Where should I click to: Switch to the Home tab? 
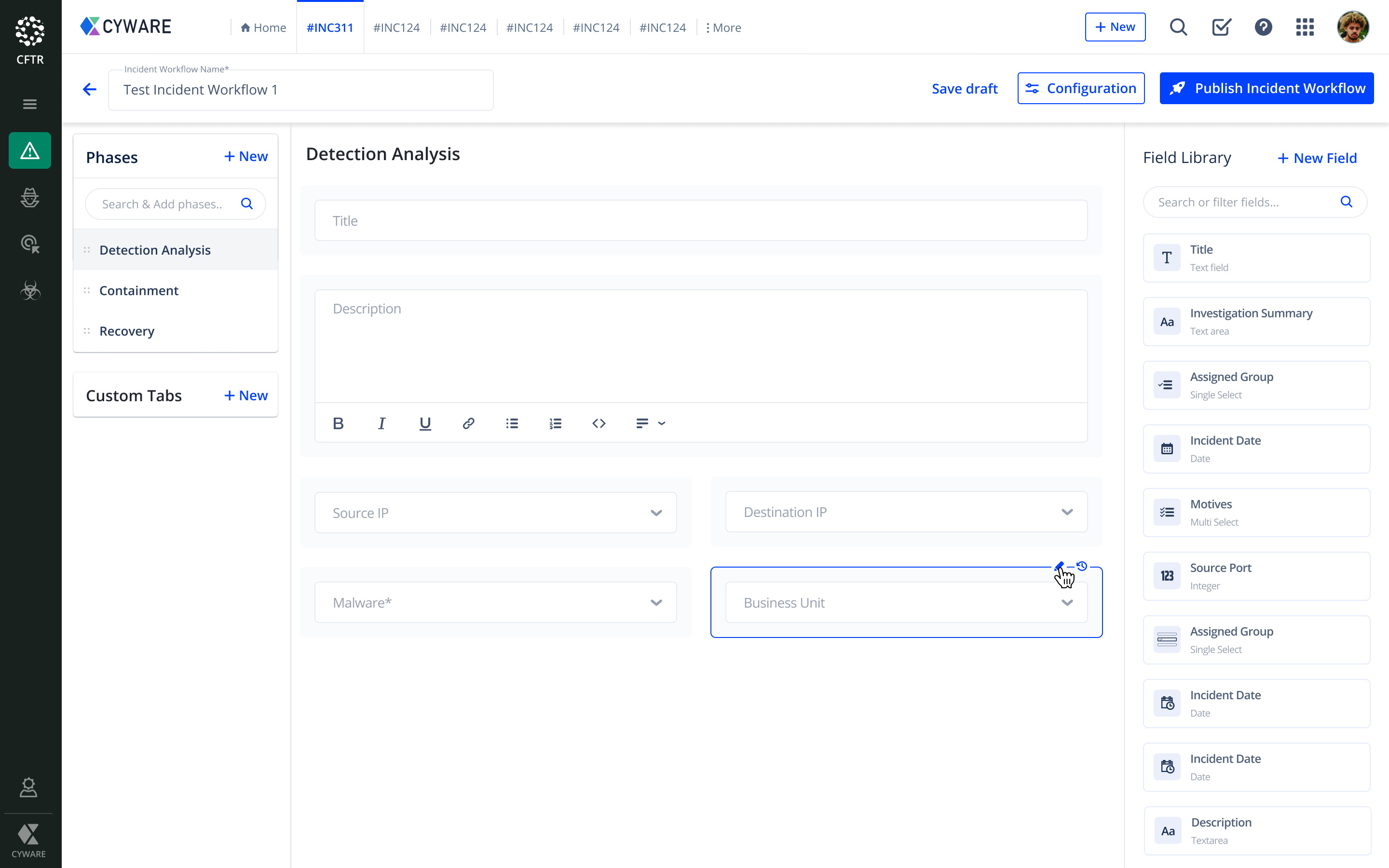click(x=263, y=27)
